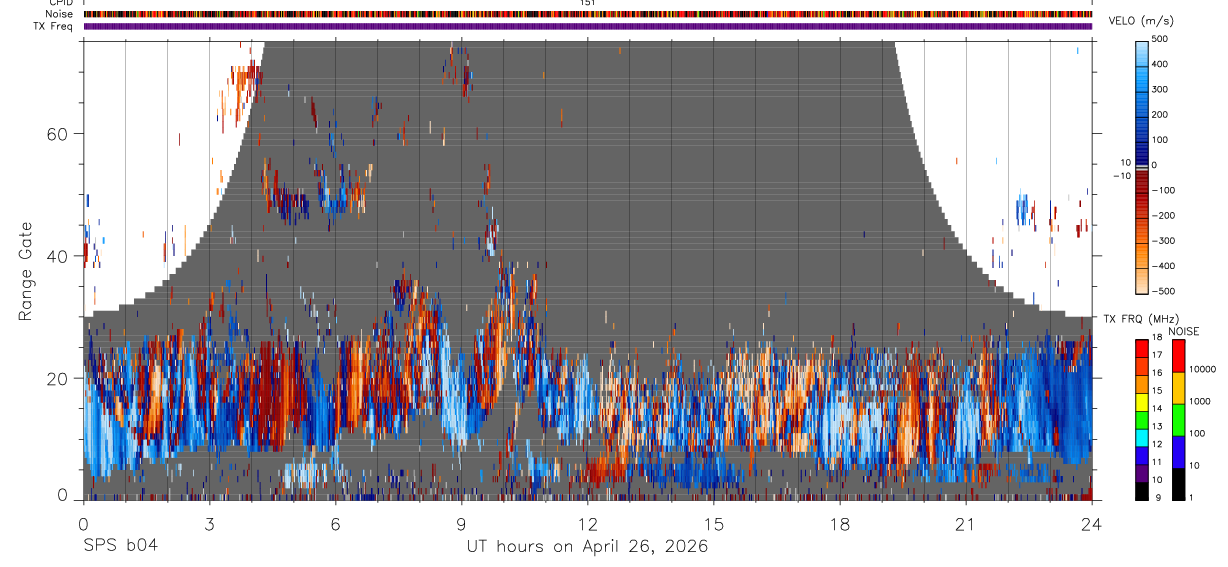Click the -400 tick on velocity scale
The width and height of the screenshot is (1228, 567).
[x=1166, y=266]
